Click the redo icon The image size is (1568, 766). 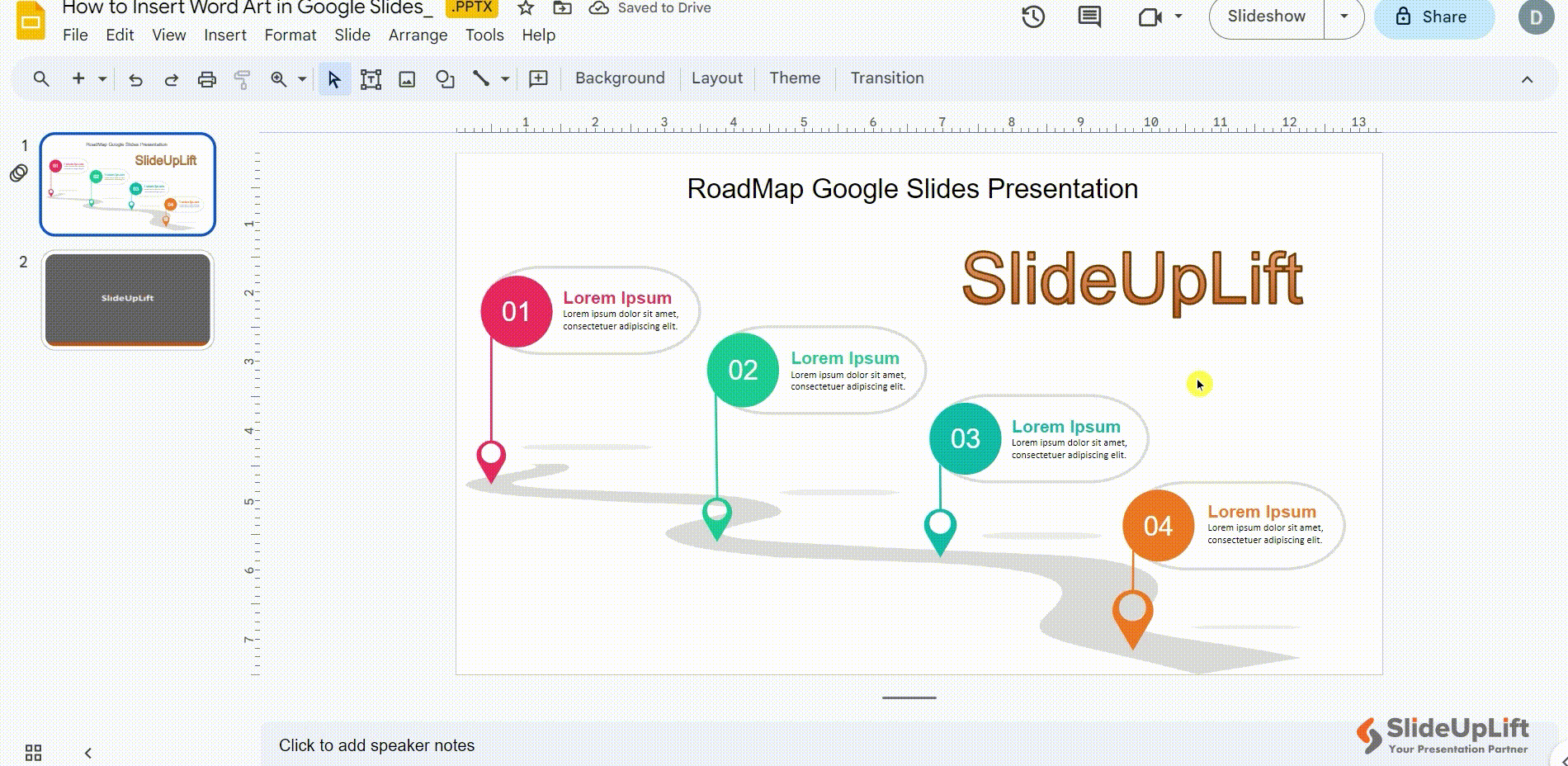[172, 78]
